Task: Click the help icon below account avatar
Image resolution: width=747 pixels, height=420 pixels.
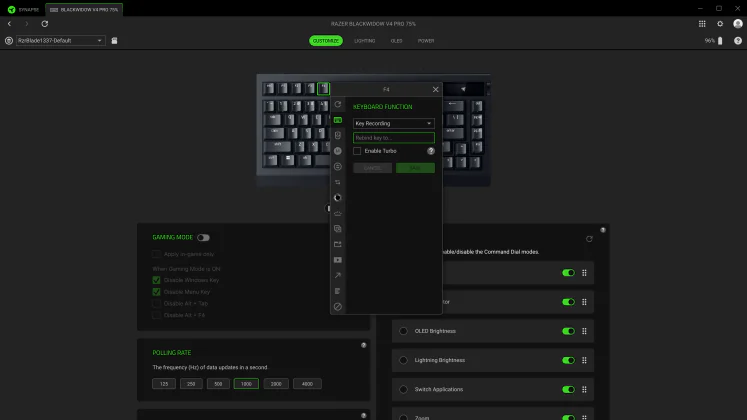Action: click(x=738, y=40)
